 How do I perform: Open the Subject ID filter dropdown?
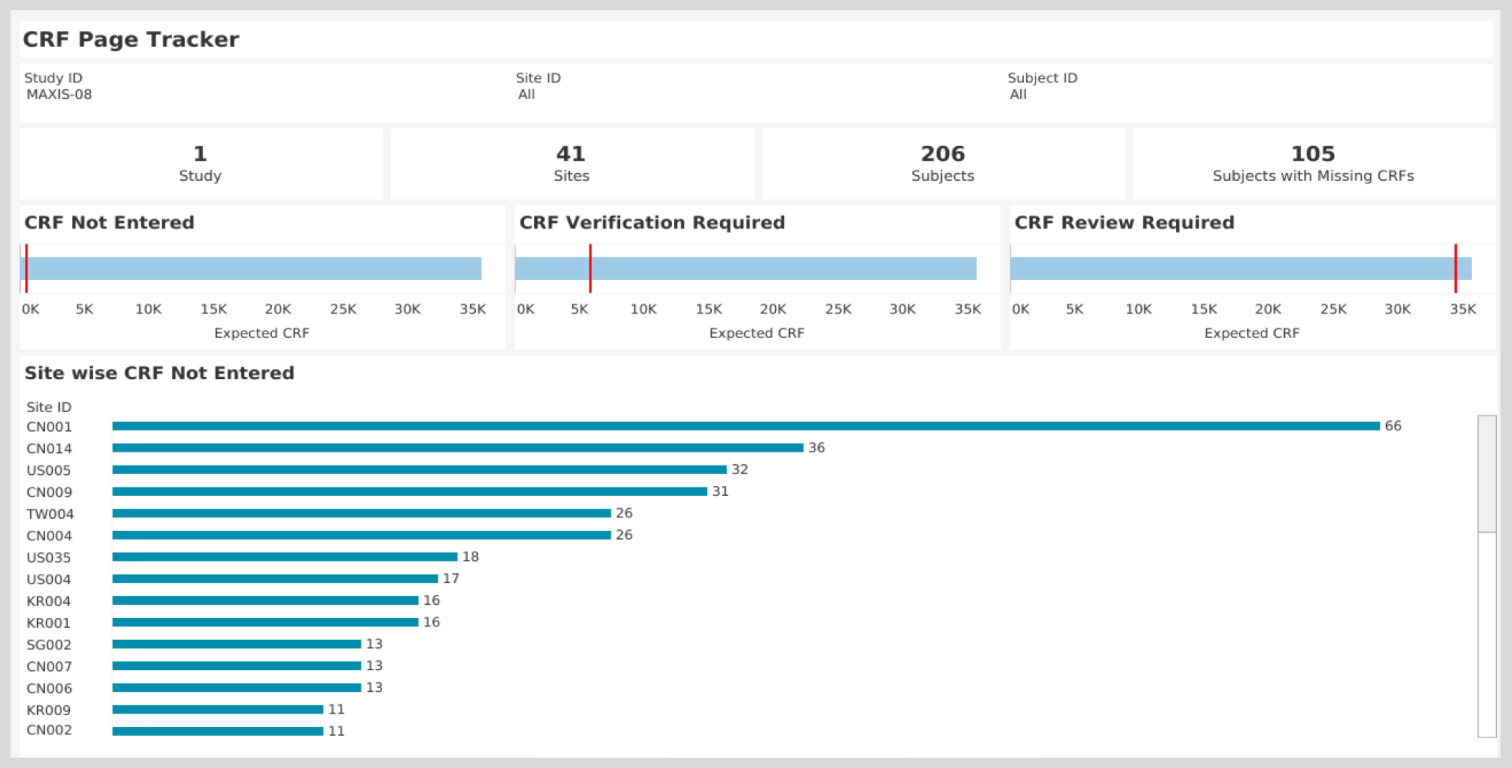1018,95
